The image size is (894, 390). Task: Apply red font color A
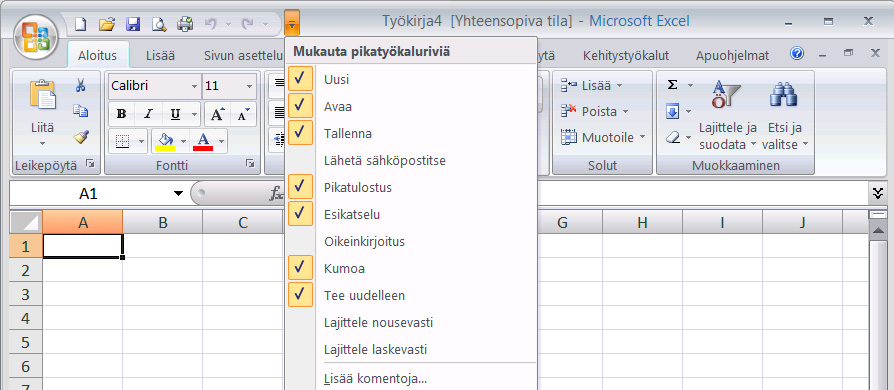[x=204, y=141]
